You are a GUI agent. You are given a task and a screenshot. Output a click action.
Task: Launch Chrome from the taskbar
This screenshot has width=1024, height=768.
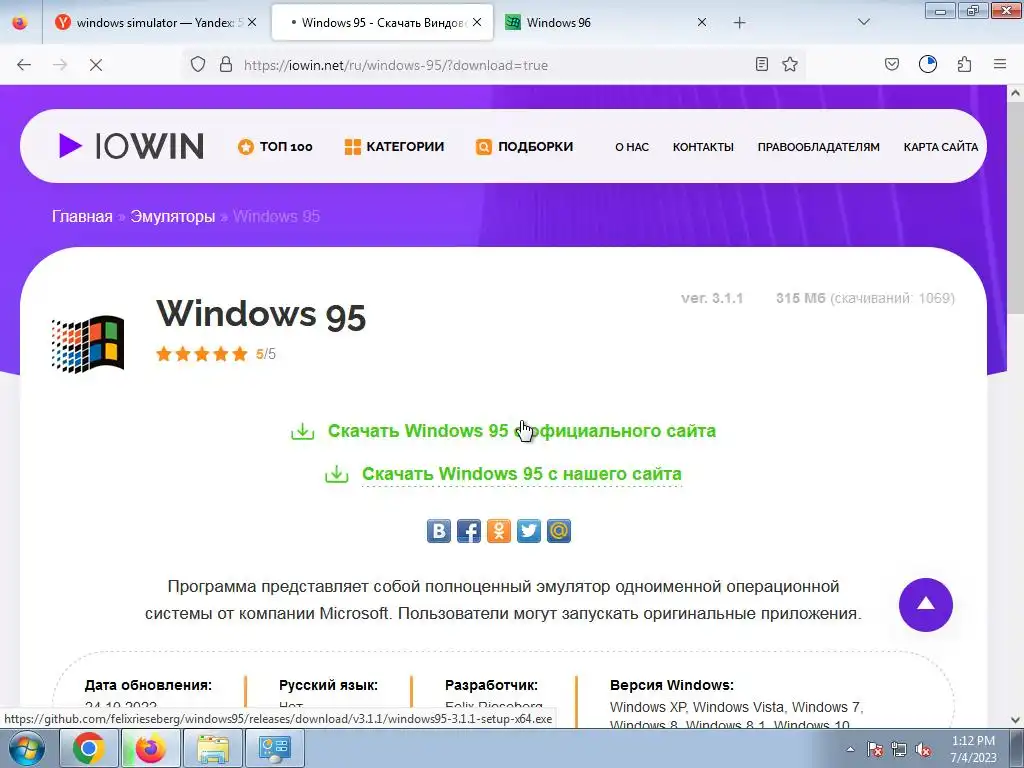[x=88, y=748]
